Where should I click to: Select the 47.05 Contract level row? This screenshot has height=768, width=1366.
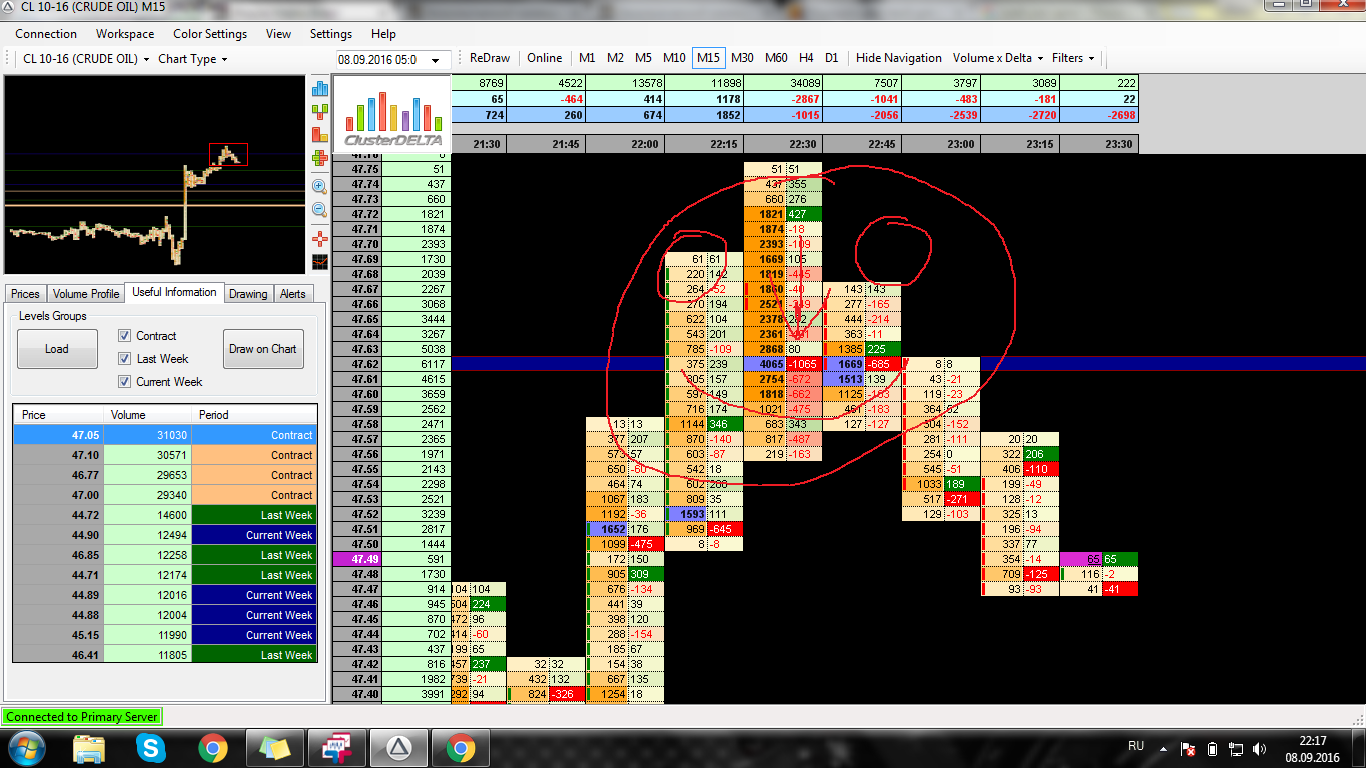(x=165, y=435)
